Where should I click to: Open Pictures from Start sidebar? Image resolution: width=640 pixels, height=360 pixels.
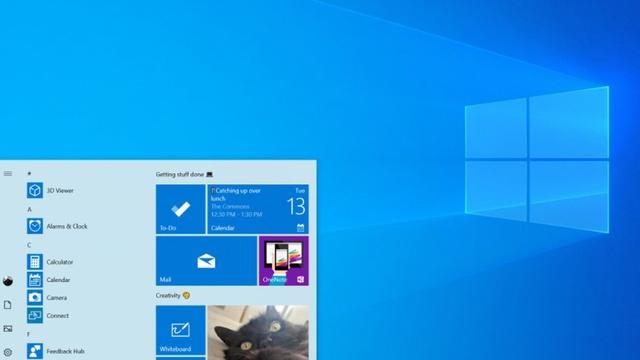point(8,329)
